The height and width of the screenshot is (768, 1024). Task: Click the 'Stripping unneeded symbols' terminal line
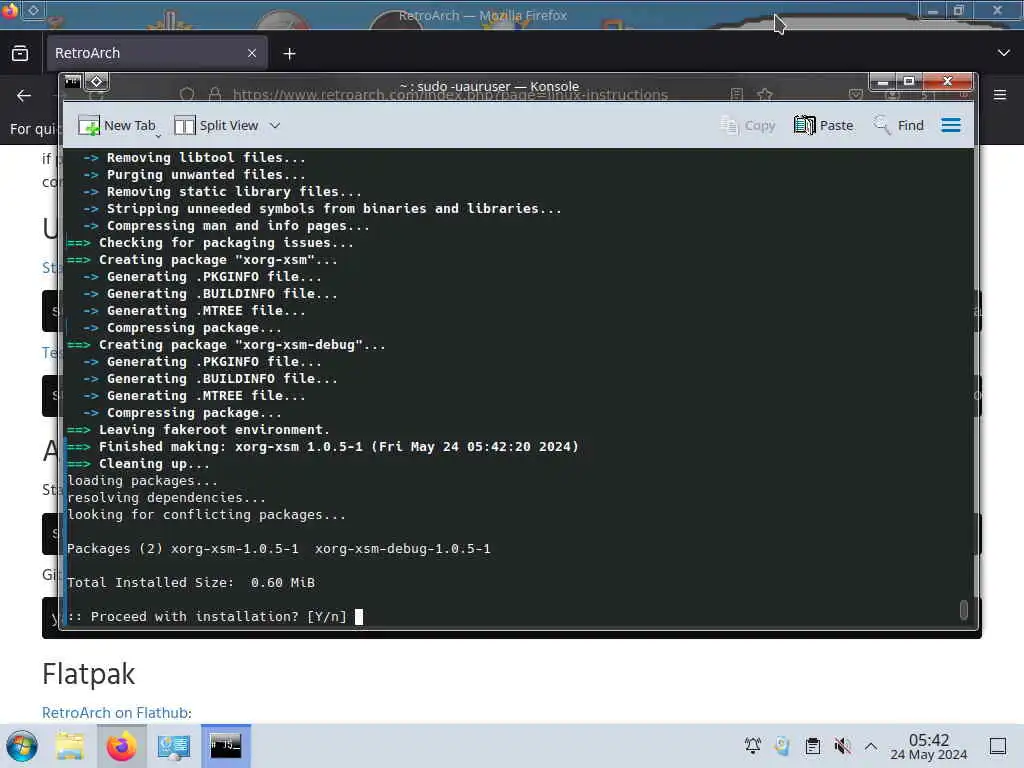tap(322, 209)
